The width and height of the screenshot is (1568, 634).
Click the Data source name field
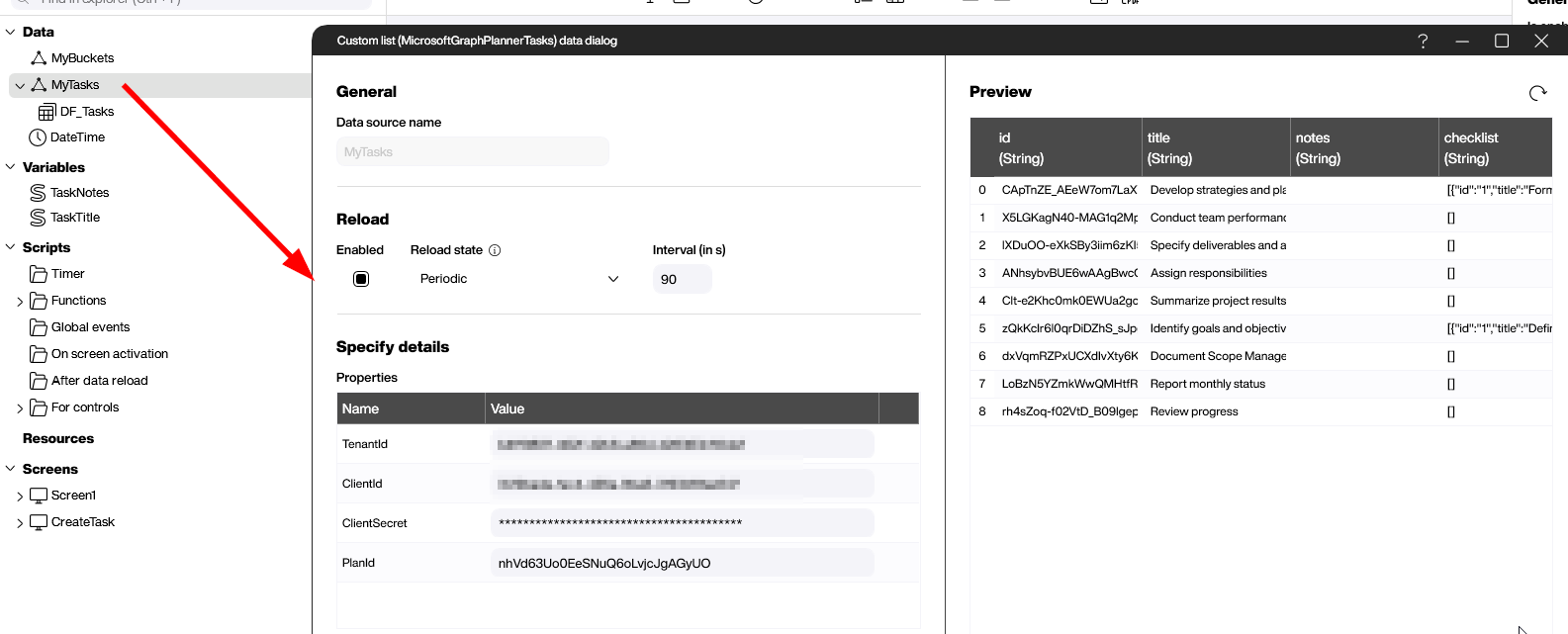[473, 151]
